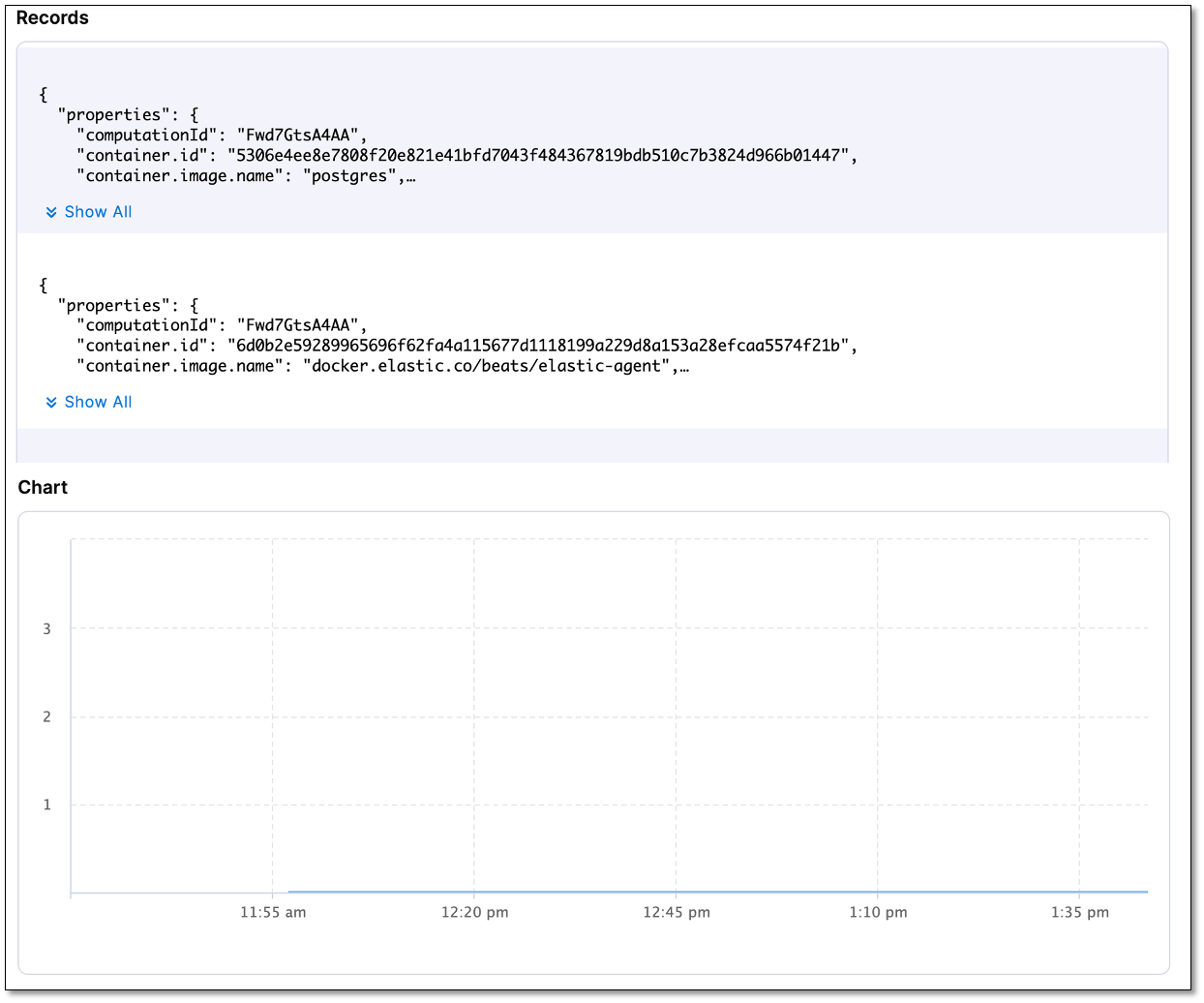1204x1003 pixels.
Task: Click the 12:20 pm axis label
Action: [475, 912]
